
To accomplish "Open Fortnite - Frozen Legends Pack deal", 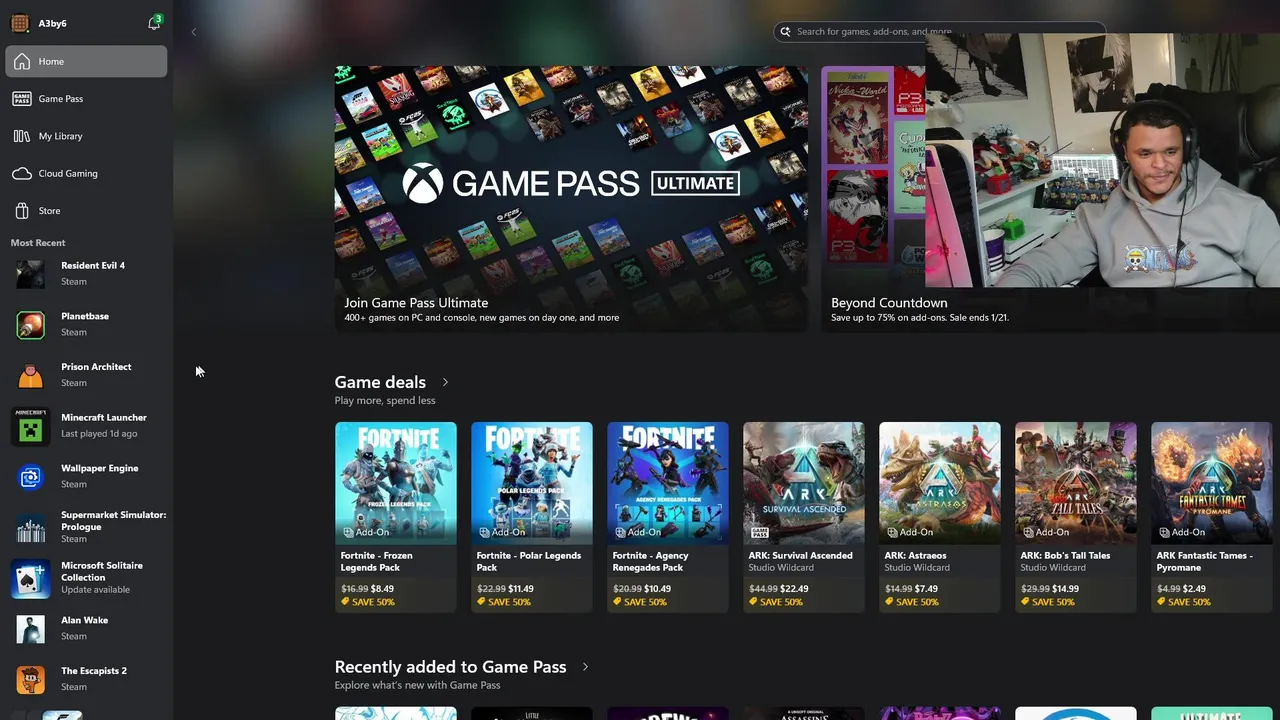I will coord(396,517).
